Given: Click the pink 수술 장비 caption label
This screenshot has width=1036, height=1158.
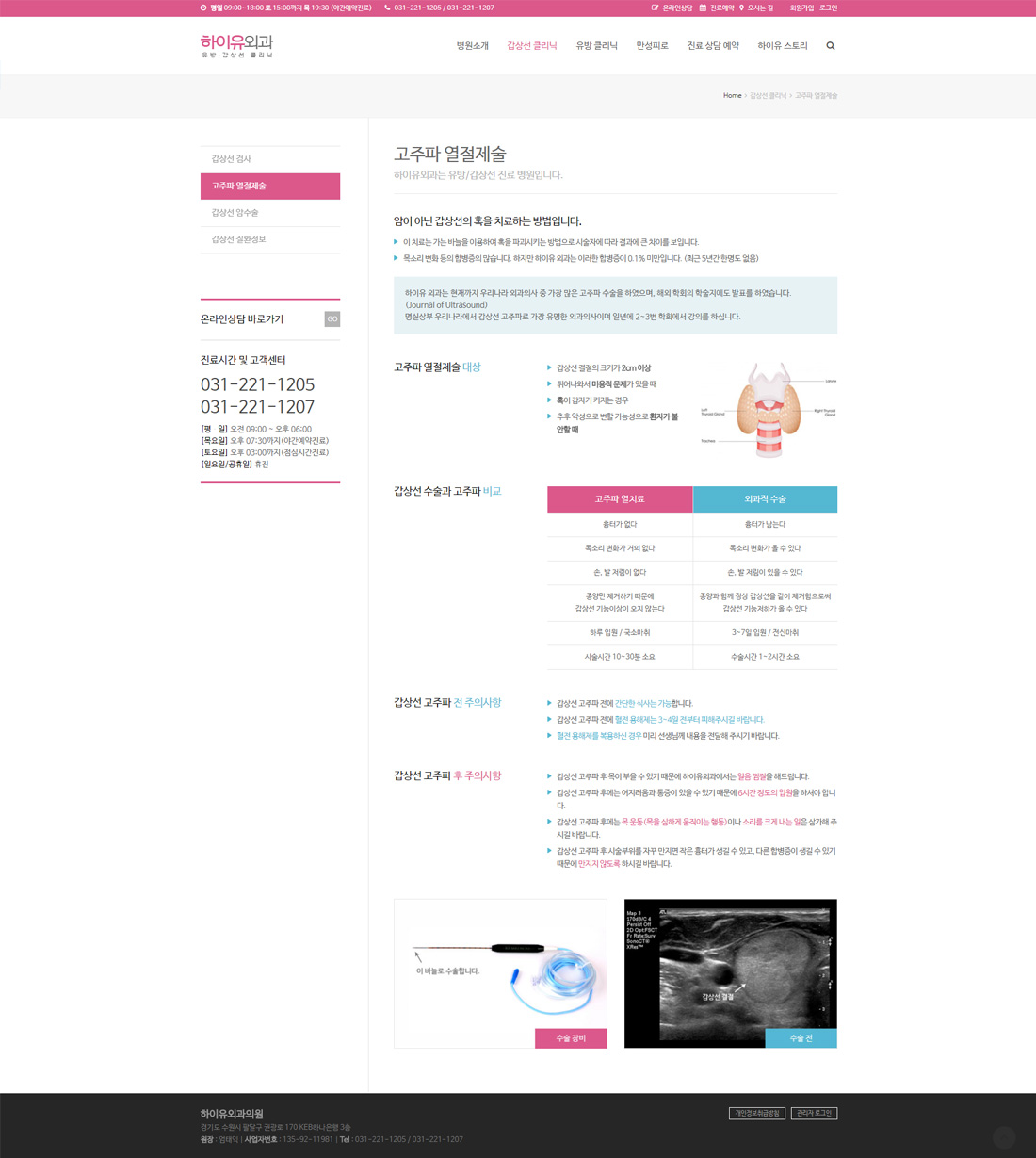Looking at the screenshot, I should click(x=571, y=1038).
